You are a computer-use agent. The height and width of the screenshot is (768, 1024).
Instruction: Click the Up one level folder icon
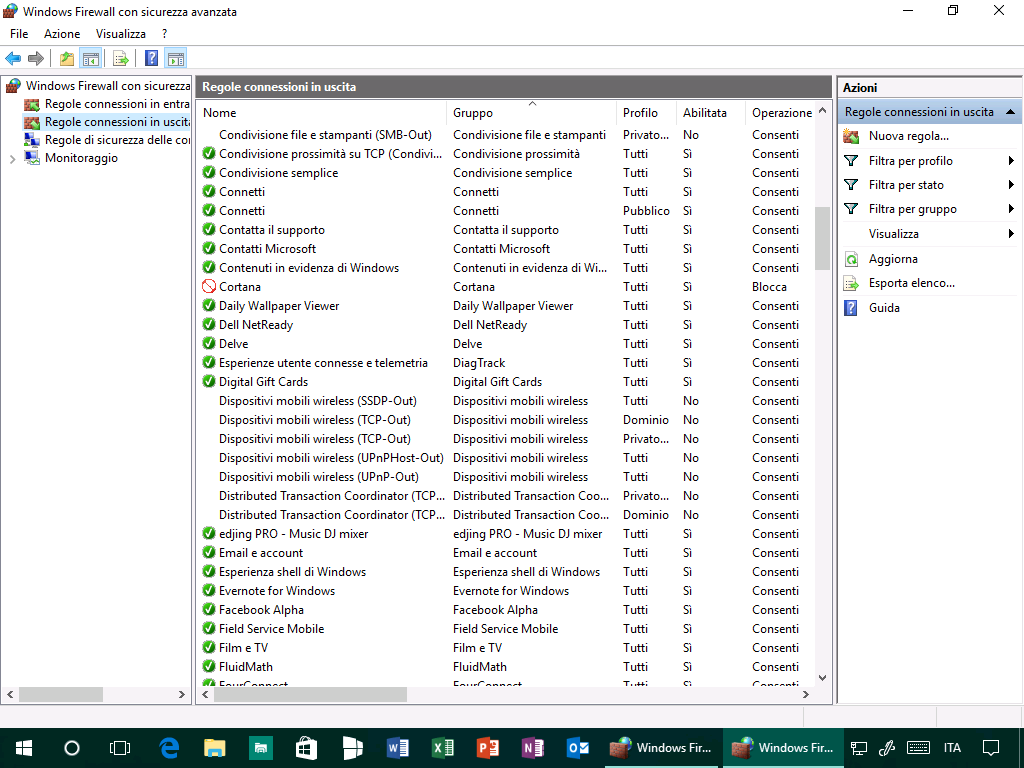point(67,58)
